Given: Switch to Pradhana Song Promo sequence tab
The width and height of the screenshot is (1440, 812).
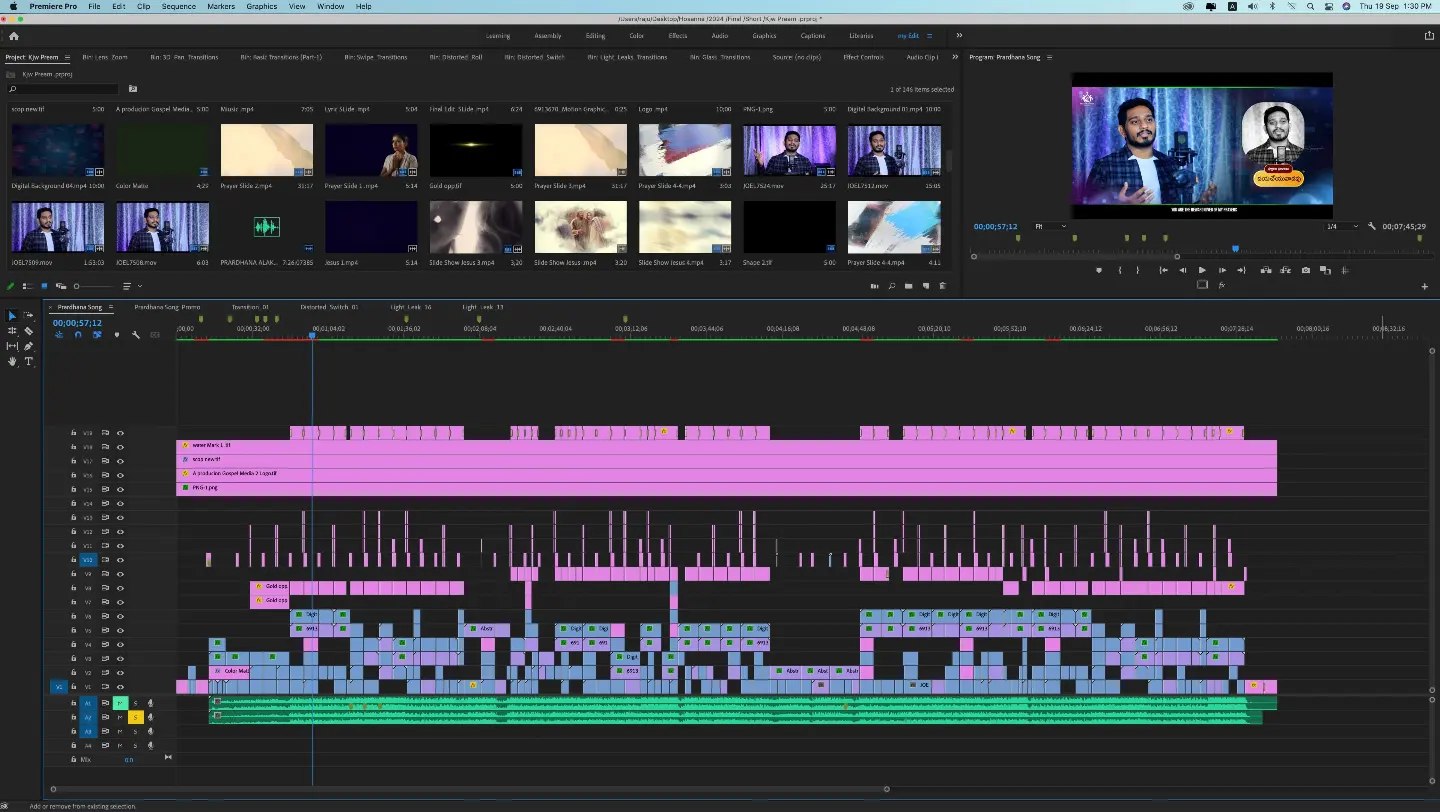Looking at the screenshot, I should 167,307.
